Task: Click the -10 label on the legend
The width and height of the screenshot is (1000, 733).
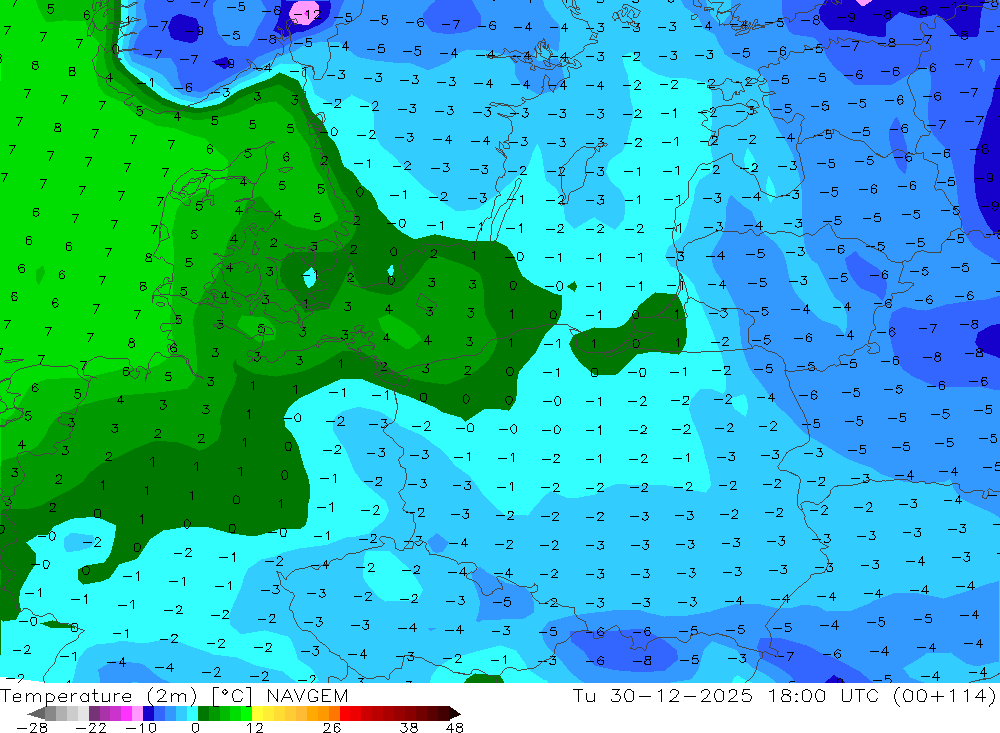Action: tap(141, 728)
